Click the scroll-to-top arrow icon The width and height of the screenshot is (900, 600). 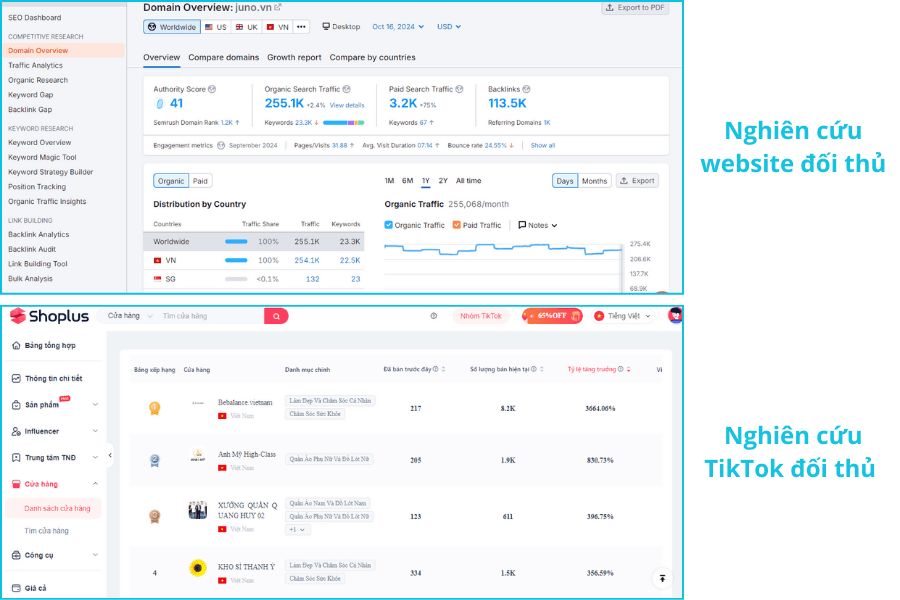click(661, 578)
